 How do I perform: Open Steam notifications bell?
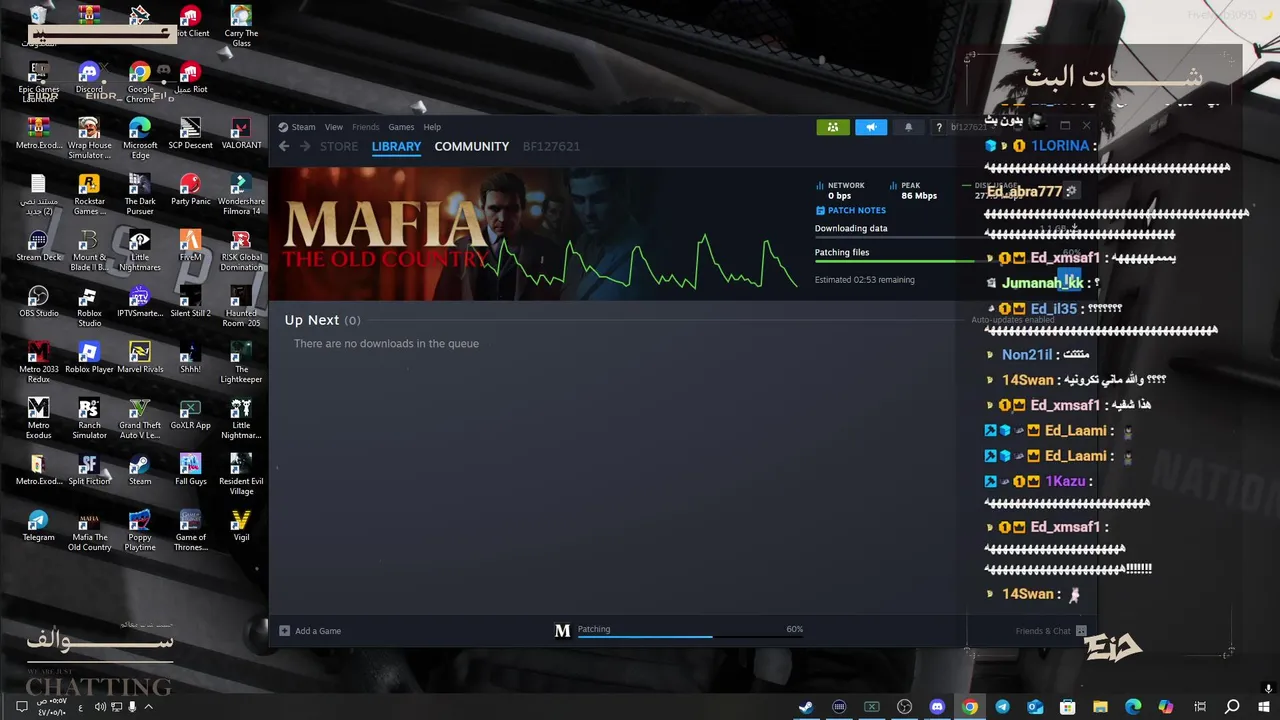pos(908,127)
